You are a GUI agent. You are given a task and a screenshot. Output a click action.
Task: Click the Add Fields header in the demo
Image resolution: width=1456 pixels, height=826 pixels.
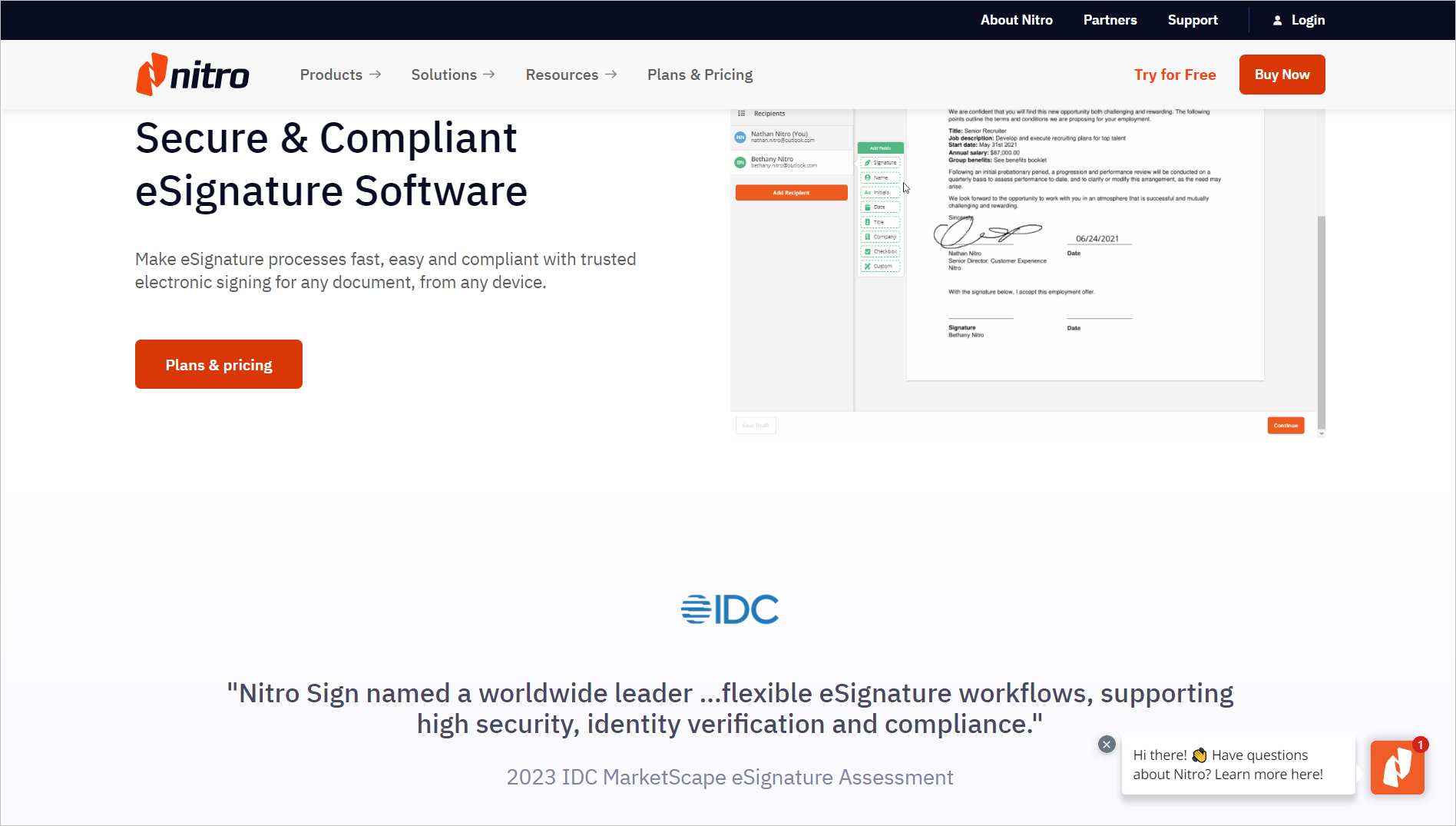click(880, 148)
